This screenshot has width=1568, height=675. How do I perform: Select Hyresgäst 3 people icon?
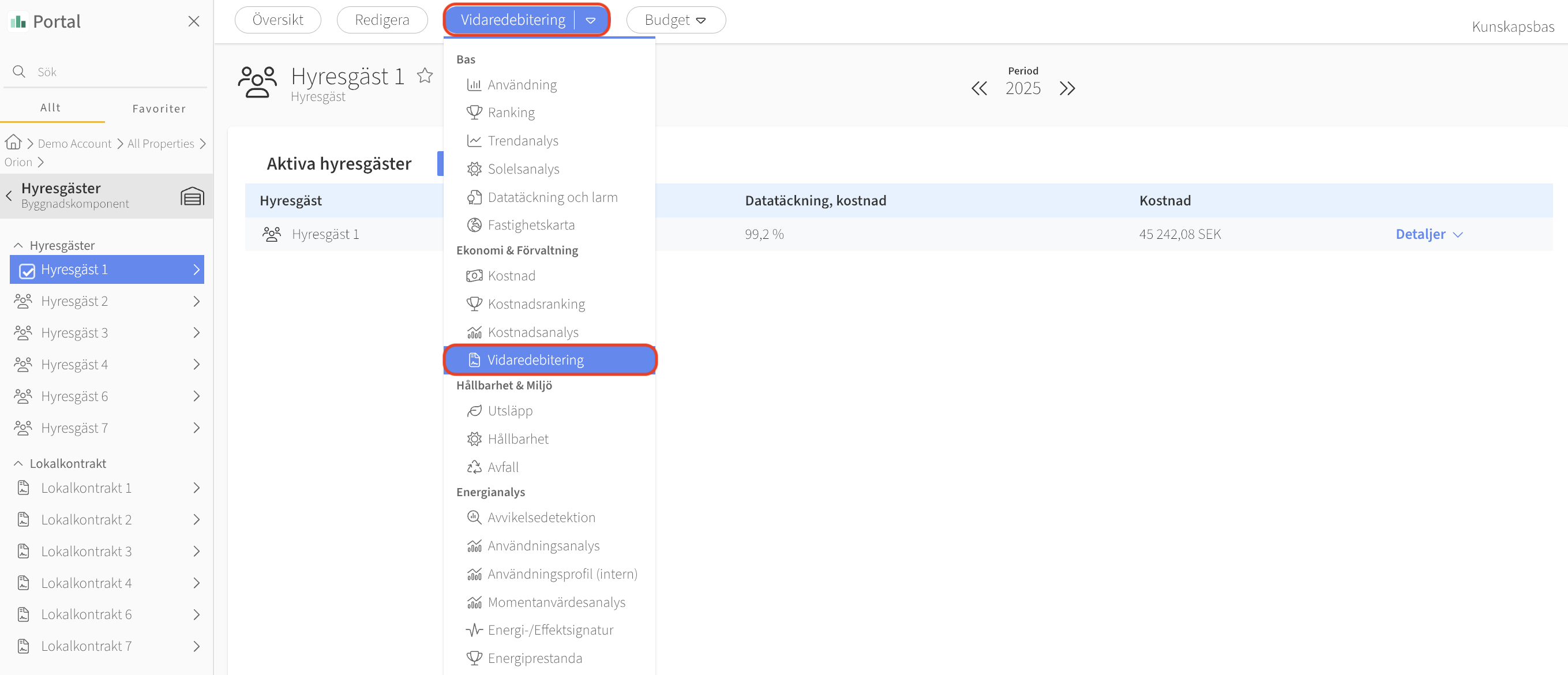point(23,333)
